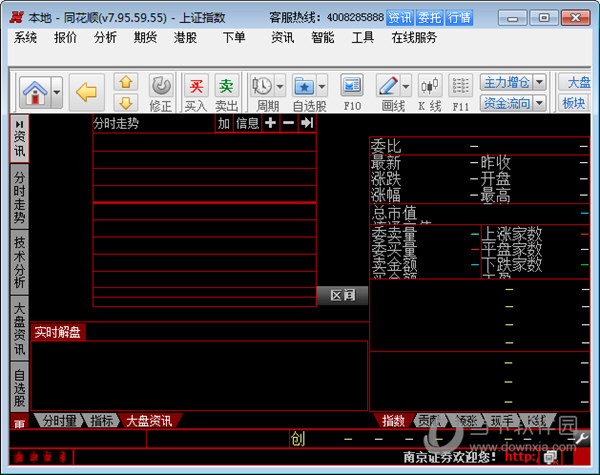
Task: Expand the 资金流向 dropdown arrow
Action: pos(540,103)
